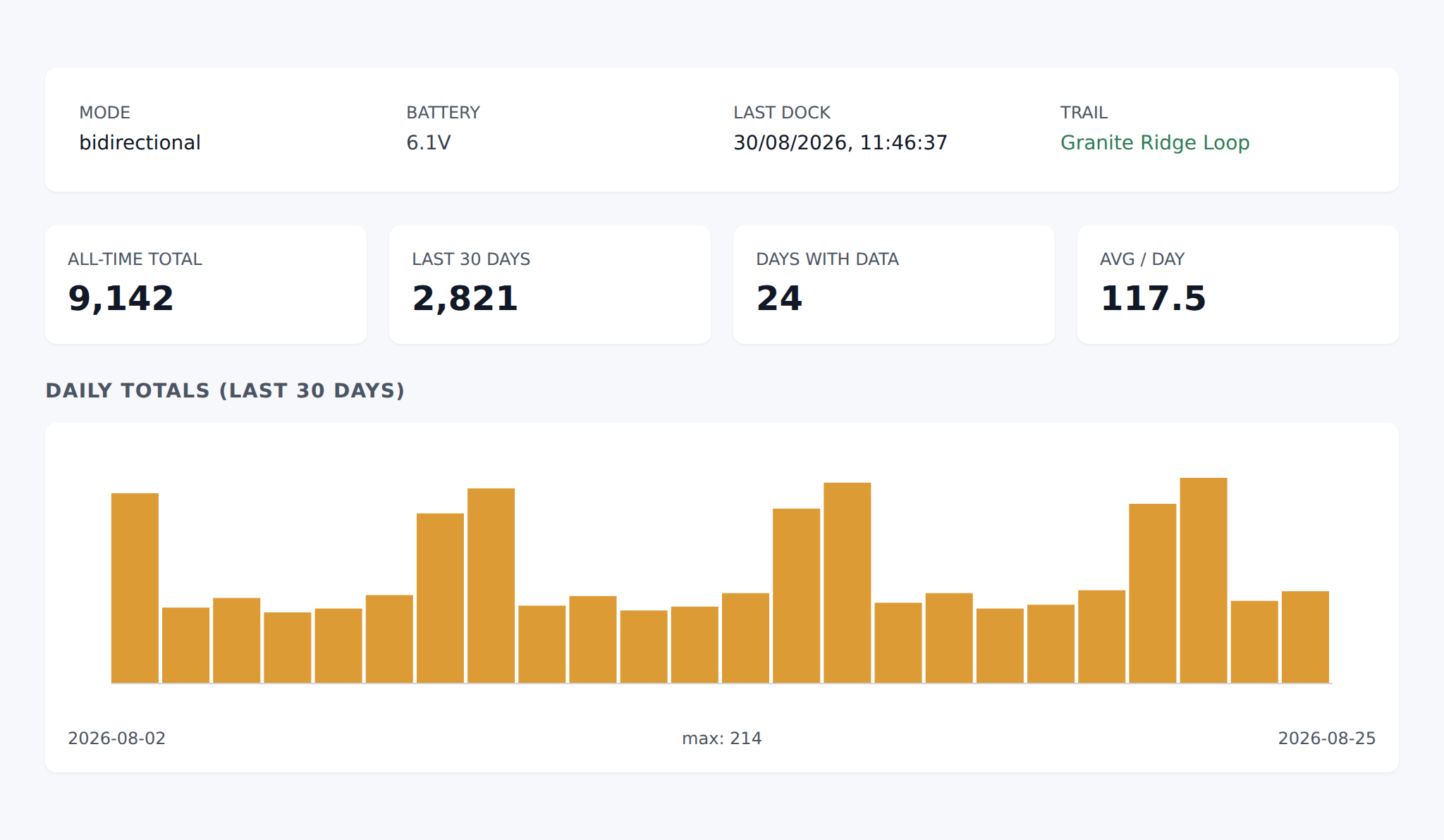Click the all-time total value 9,142
The height and width of the screenshot is (840, 1444).
tap(121, 298)
